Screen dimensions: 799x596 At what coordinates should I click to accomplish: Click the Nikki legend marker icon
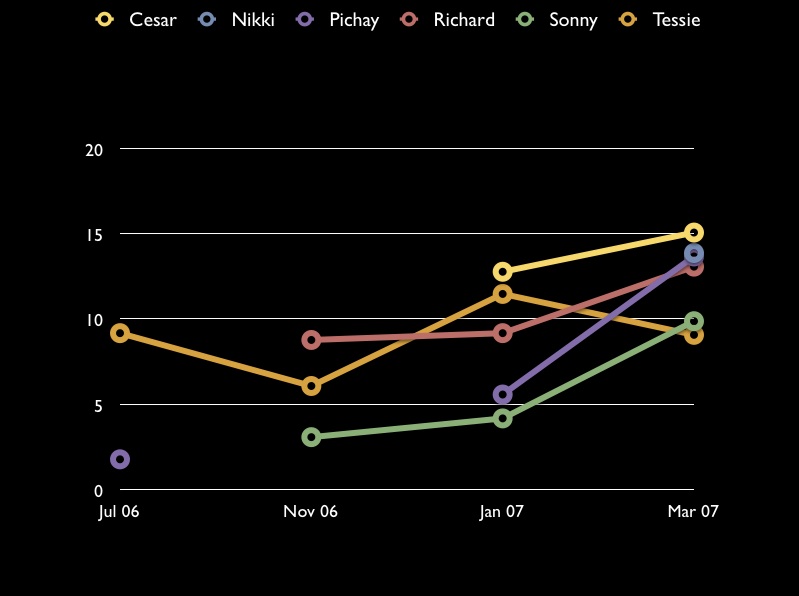[207, 19]
